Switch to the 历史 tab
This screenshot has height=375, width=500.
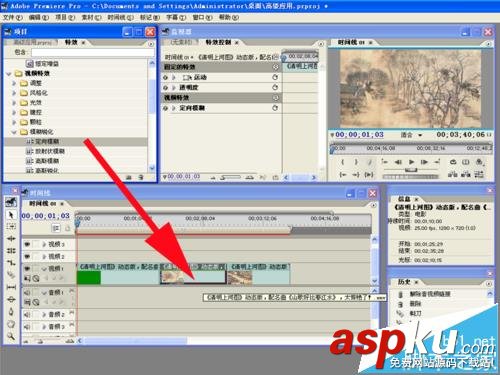(404, 282)
